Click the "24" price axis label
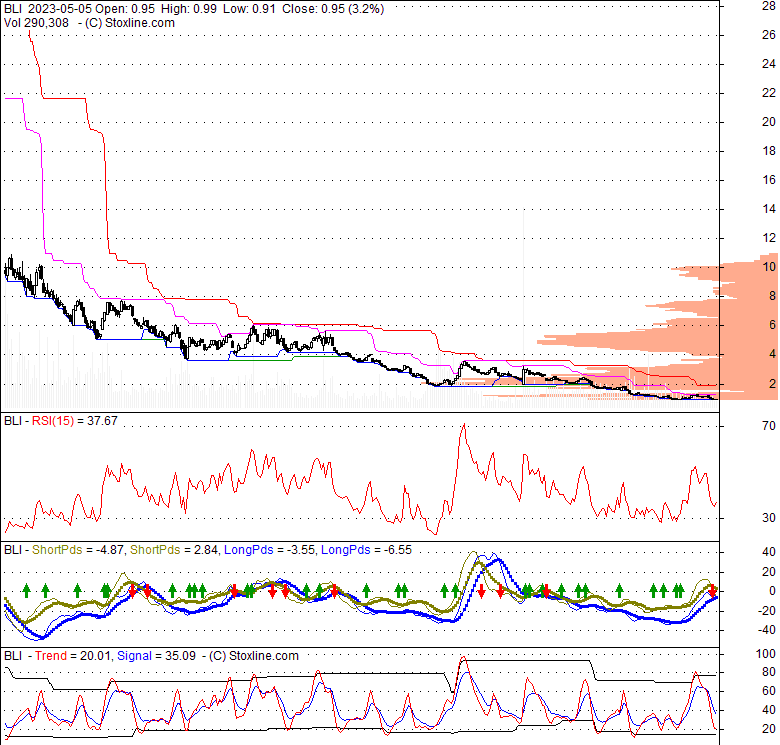 click(769, 64)
